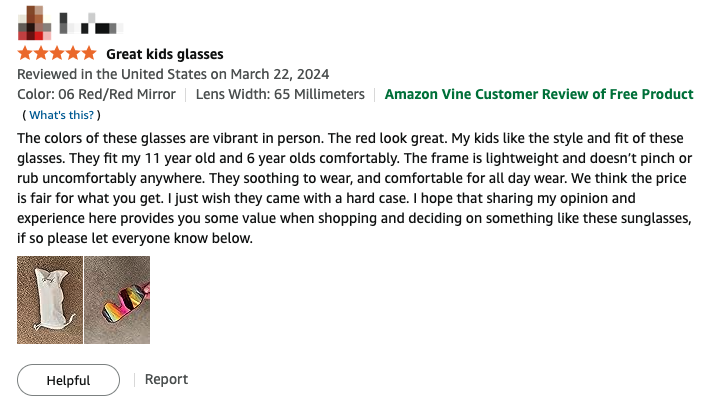
Task: Click the first orange rating star
Action: [25, 53]
